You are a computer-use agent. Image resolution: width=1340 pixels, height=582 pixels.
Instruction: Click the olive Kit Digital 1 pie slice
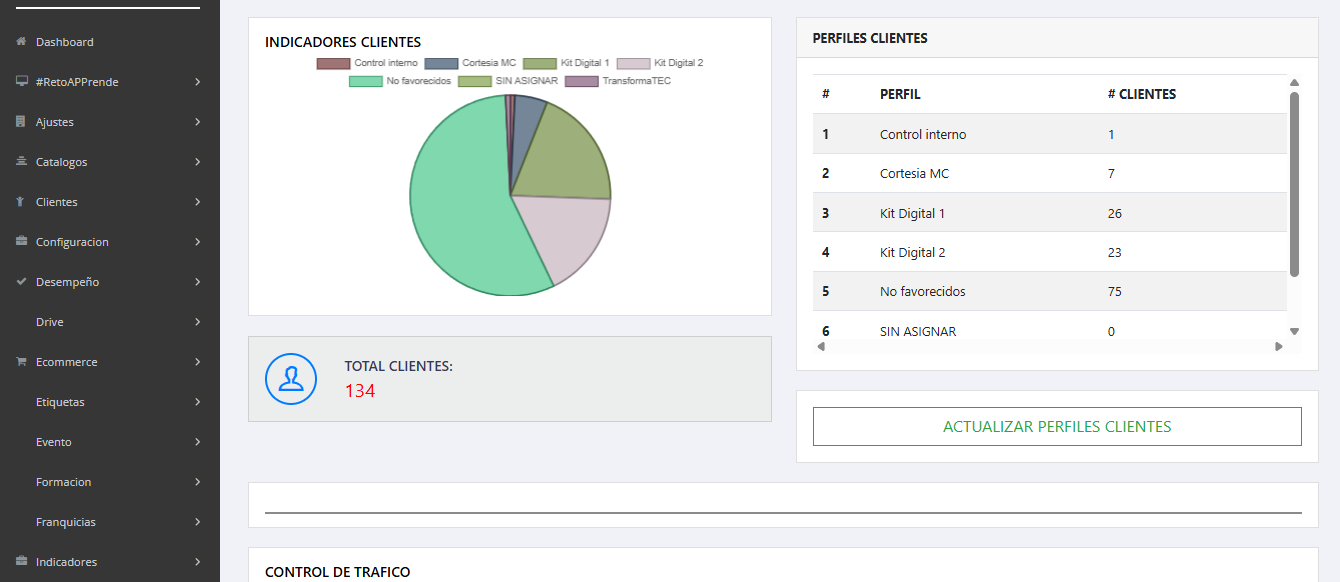567,155
